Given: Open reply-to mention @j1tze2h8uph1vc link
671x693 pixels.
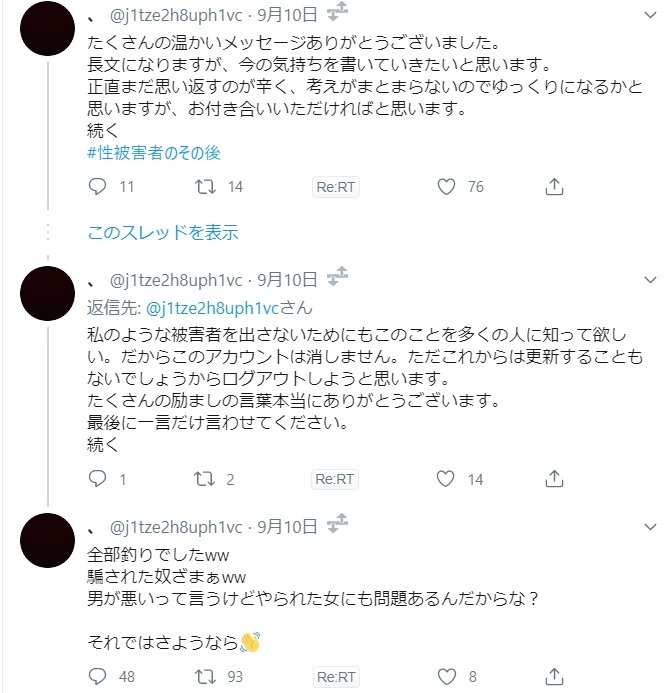Looking at the screenshot, I should tap(200, 307).
